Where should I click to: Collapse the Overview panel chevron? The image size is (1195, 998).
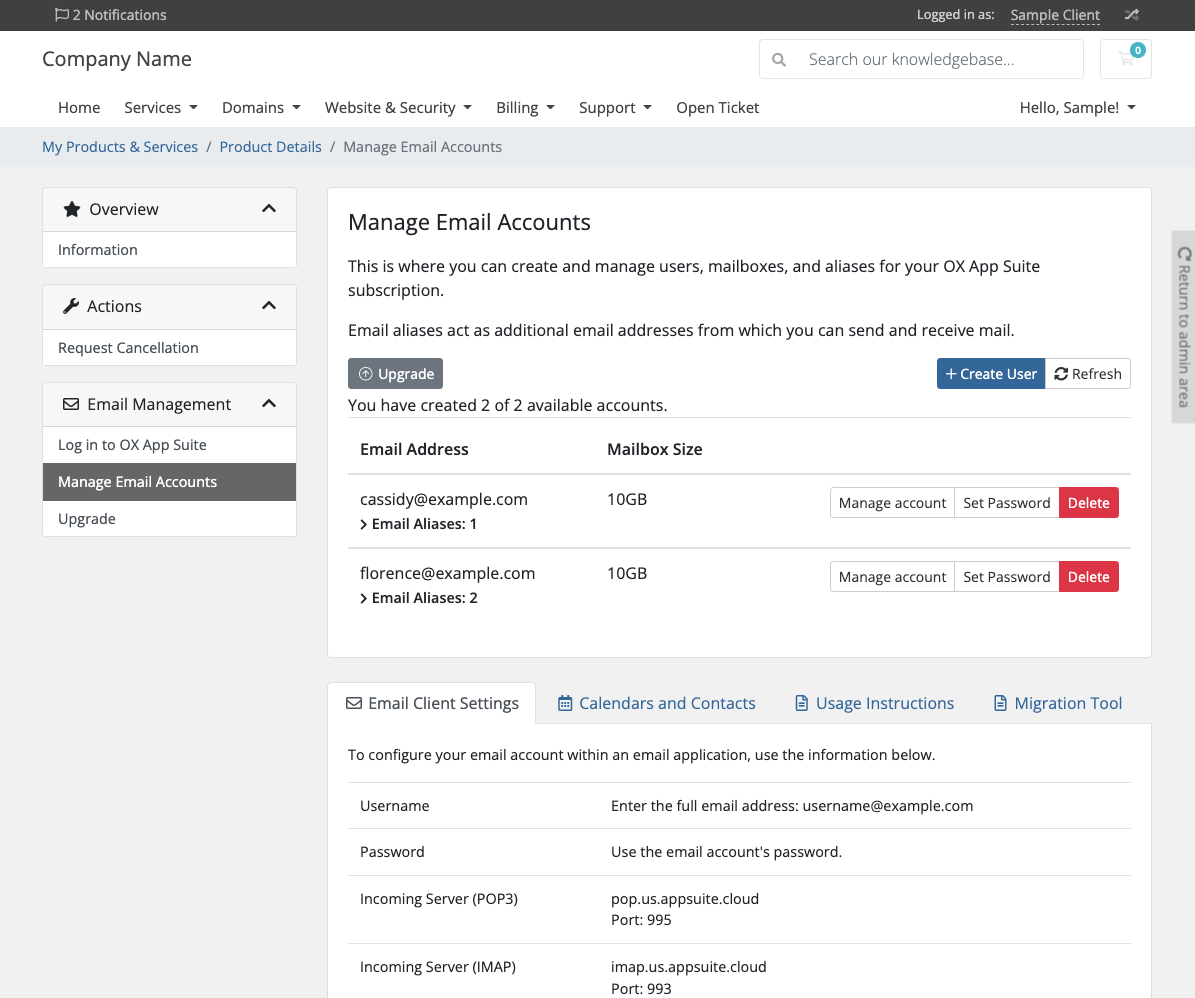pos(269,209)
